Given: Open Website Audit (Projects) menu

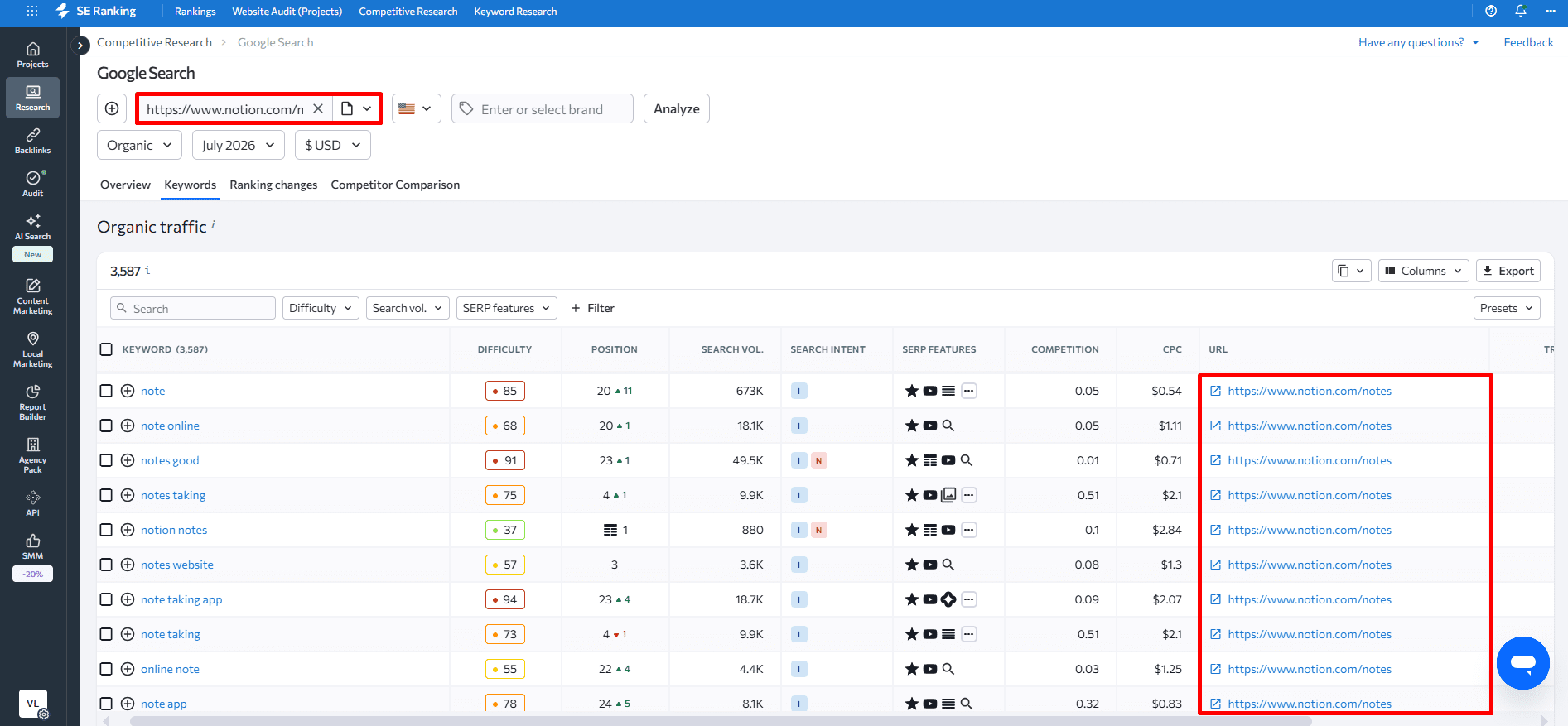Looking at the screenshot, I should click(x=287, y=12).
